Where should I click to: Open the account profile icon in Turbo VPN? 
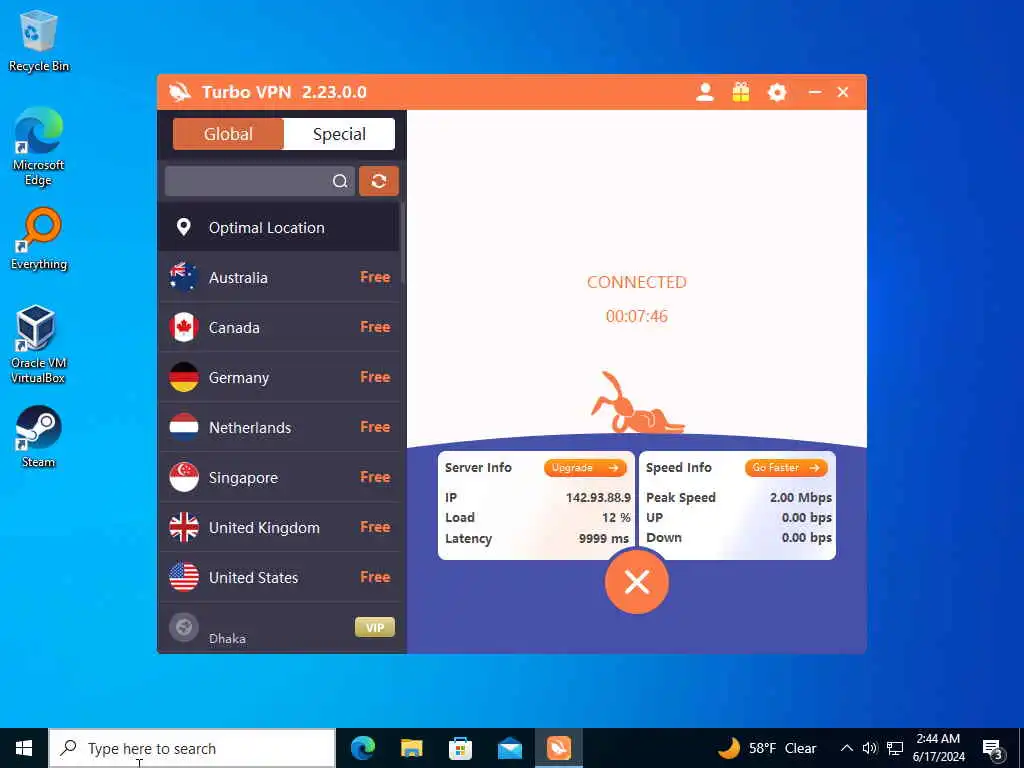[x=705, y=92]
